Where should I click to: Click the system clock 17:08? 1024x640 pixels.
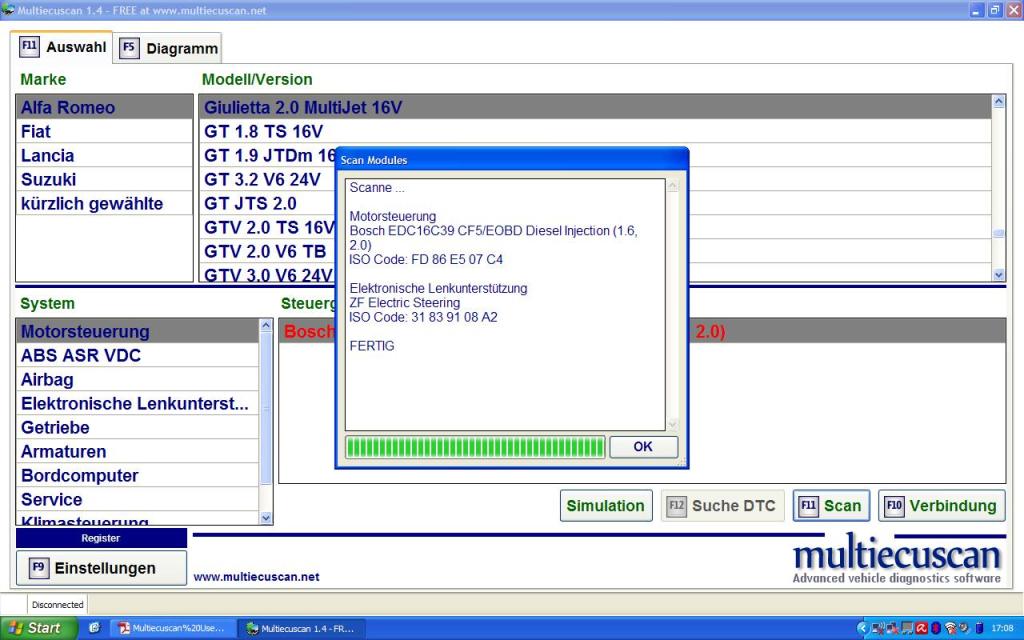pos(1003,628)
